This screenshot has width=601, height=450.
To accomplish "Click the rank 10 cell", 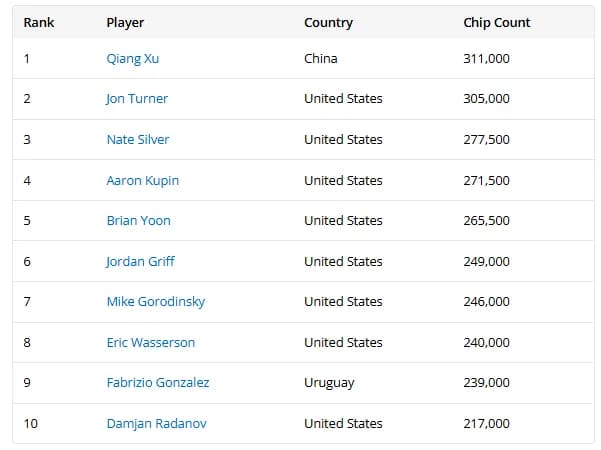I will (31, 424).
